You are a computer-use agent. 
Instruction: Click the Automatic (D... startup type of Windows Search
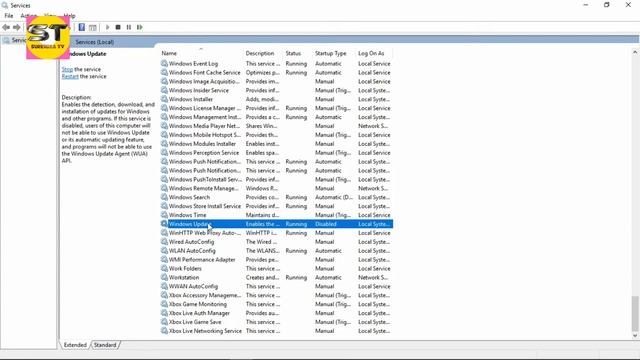click(x=334, y=197)
